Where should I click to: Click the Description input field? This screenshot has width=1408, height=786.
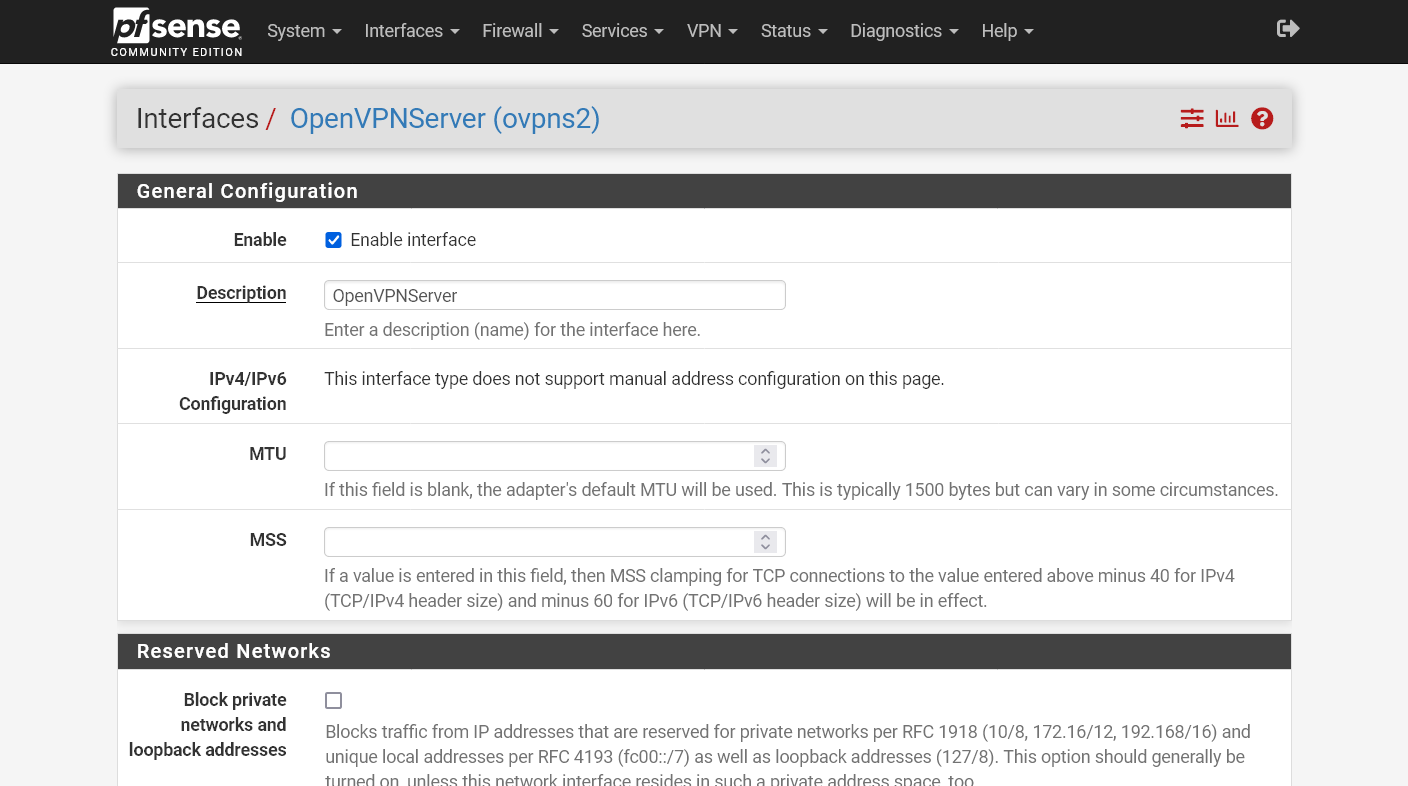coord(554,296)
